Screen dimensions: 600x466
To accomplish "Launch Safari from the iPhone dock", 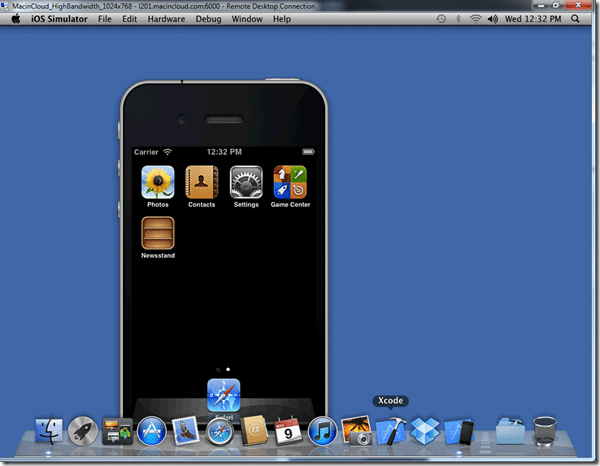I will 223,395.
